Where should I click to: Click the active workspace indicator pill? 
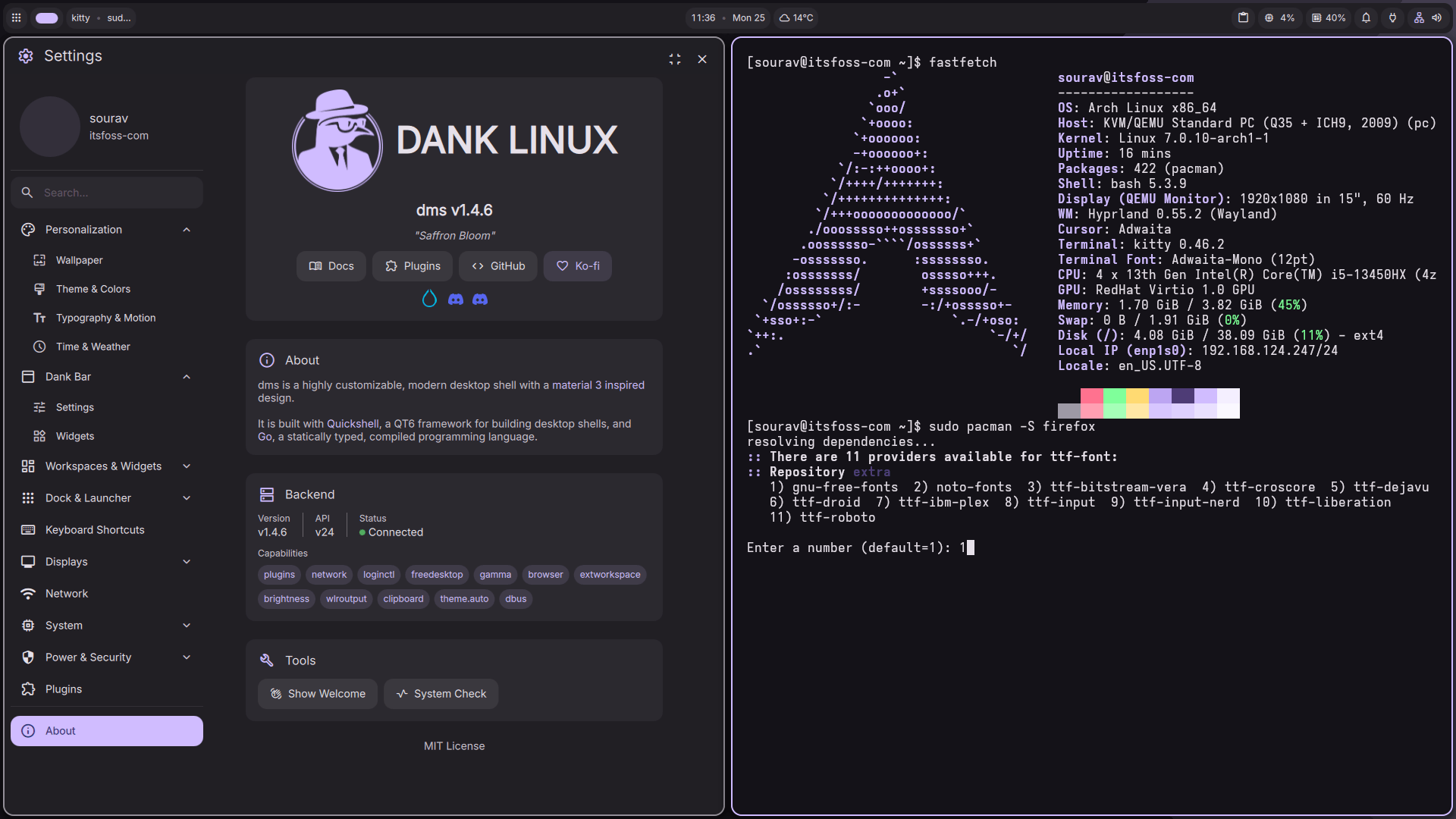click(x=47, y=17)
